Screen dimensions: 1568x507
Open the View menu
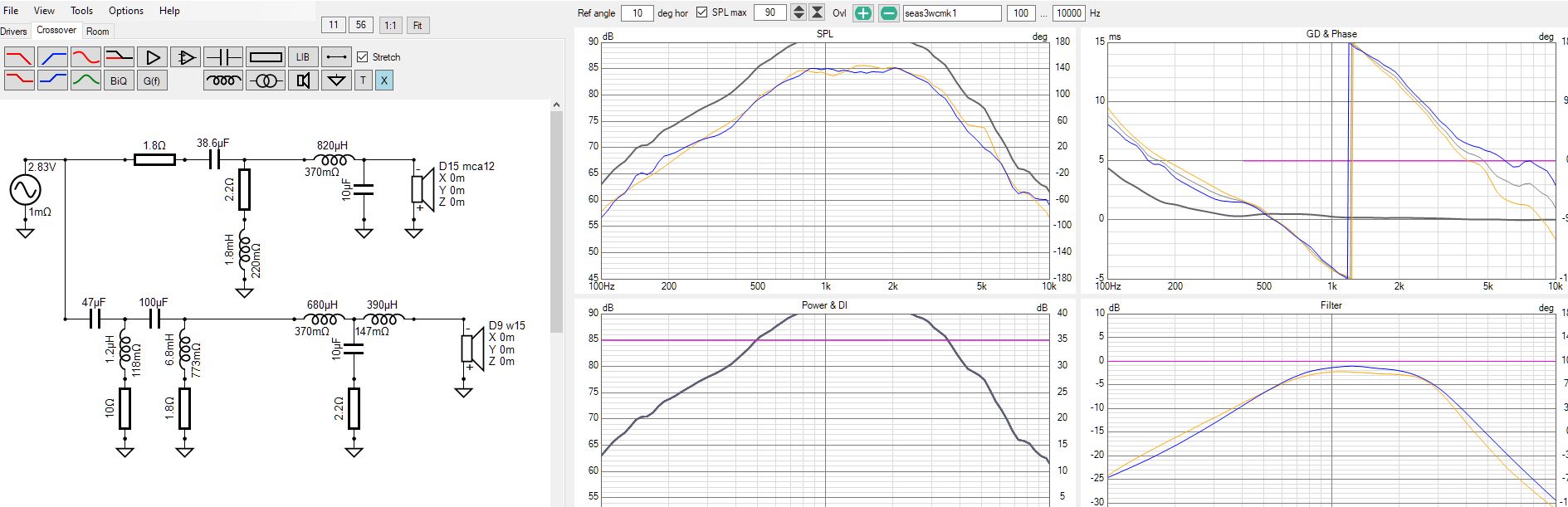44,11
